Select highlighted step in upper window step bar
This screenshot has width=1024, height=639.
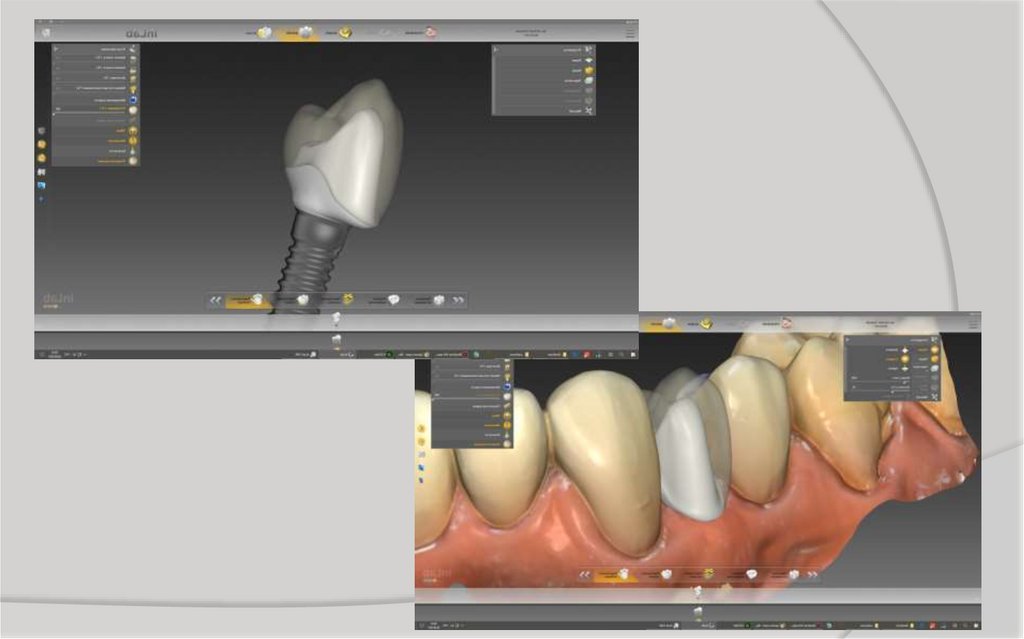[246, 300]
